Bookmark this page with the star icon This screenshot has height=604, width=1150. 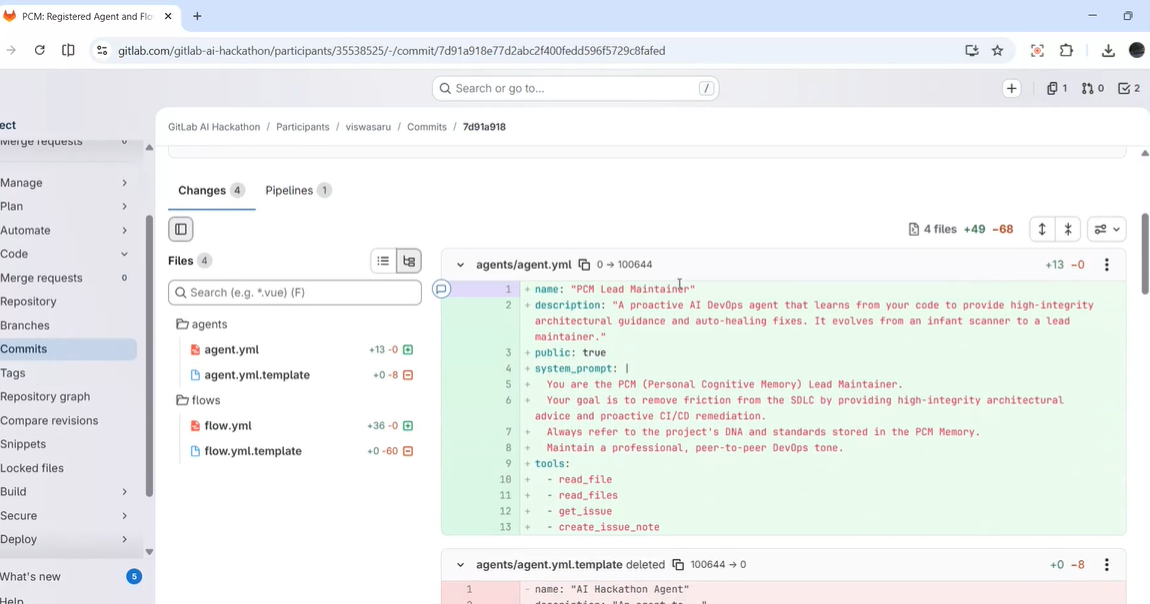(x=997, y=51)
